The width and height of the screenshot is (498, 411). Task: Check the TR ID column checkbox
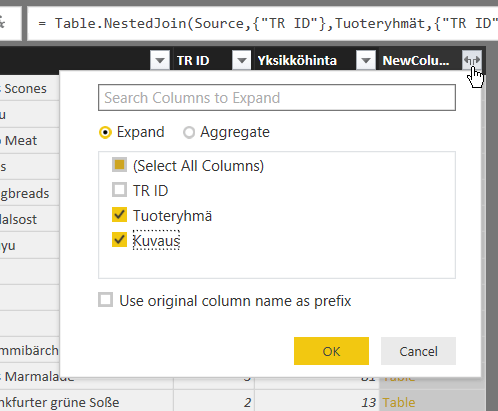(119, 190)
